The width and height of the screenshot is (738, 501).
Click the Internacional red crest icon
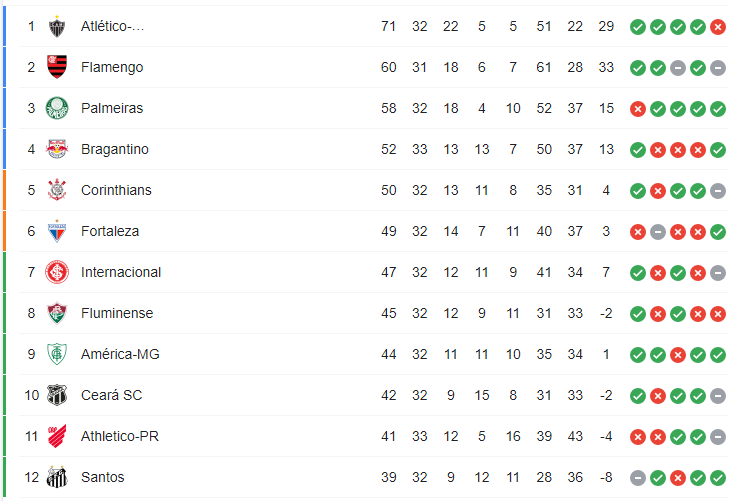tap(57, 272)
